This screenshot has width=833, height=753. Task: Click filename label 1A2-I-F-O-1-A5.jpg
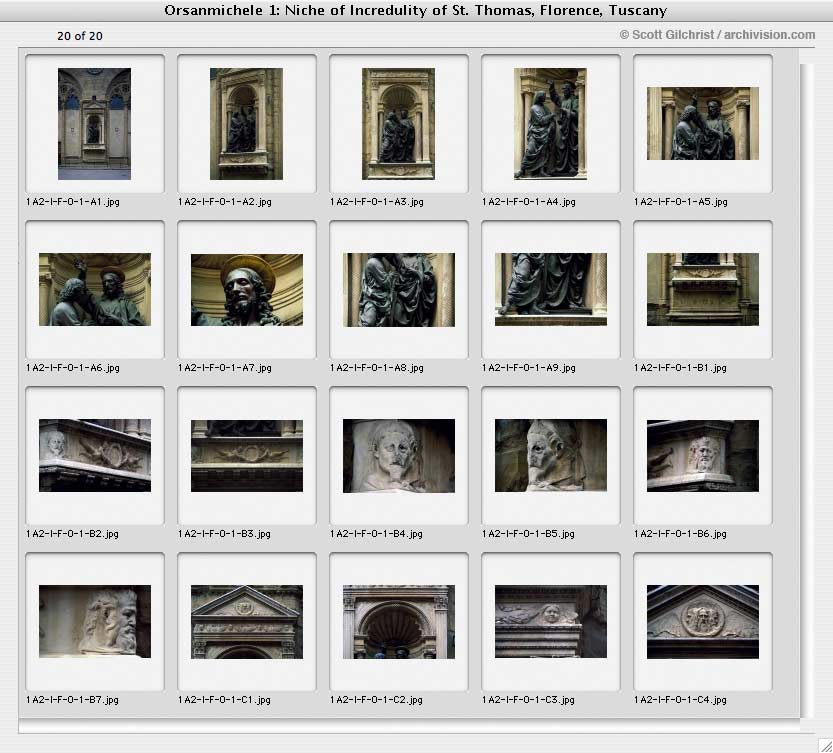point(681,202)
